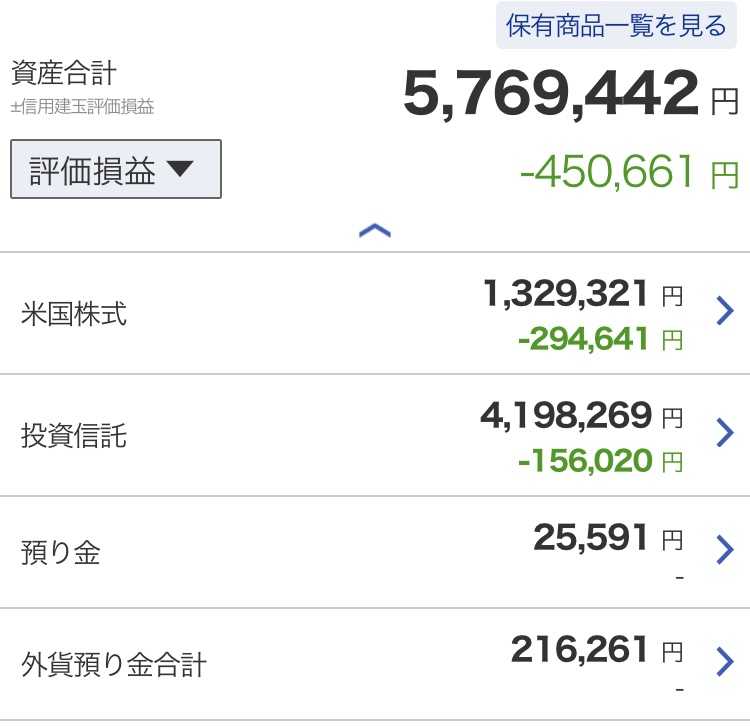Tap the total loss figure -450,661 円
The width and height of the screenshot is (750, 726).
629,172
